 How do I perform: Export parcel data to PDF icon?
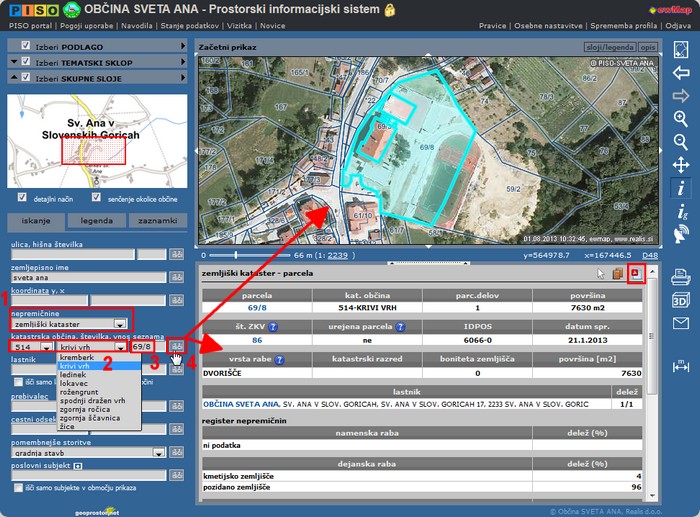pyautogui.click(x=636, y=273)
